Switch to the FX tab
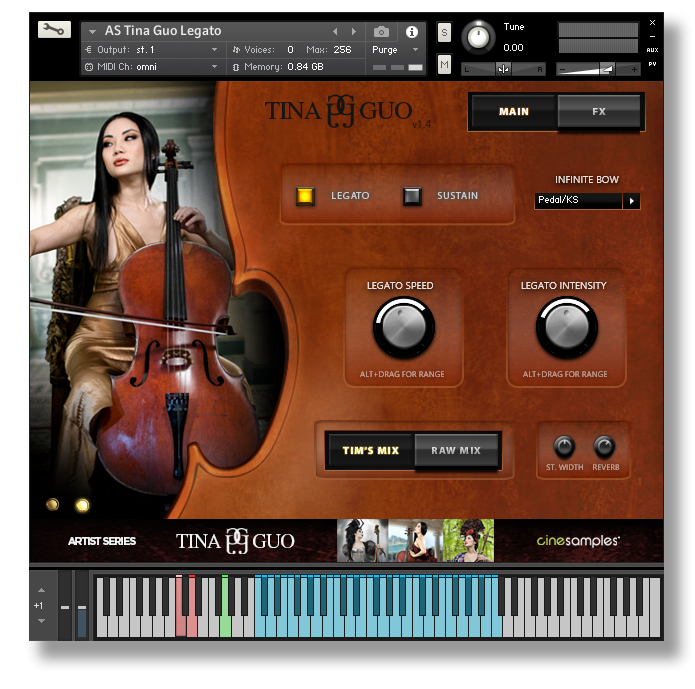 tap(598, 112)
